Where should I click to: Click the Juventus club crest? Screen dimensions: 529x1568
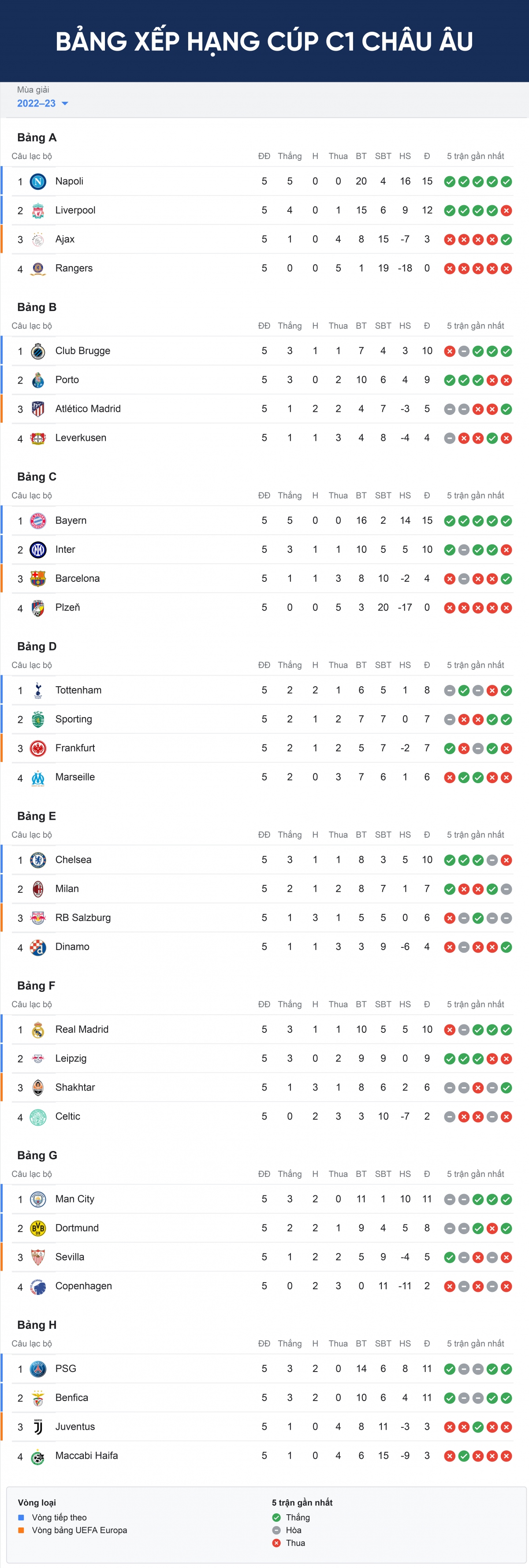(x=38, y=1427)
